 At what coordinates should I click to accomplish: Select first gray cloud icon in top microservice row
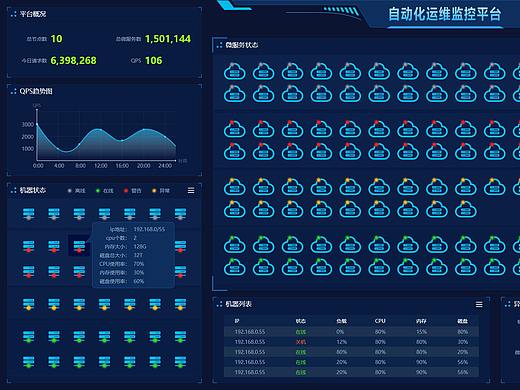pos(235,71)
